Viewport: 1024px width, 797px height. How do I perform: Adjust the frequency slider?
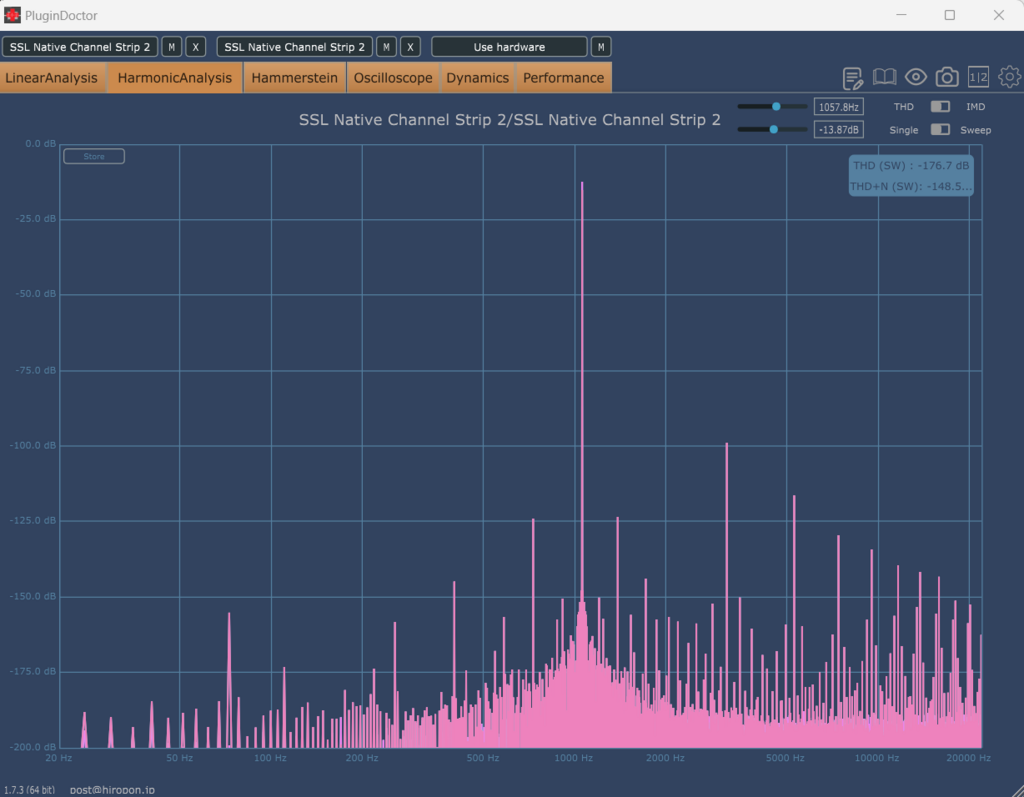[773, 106]
